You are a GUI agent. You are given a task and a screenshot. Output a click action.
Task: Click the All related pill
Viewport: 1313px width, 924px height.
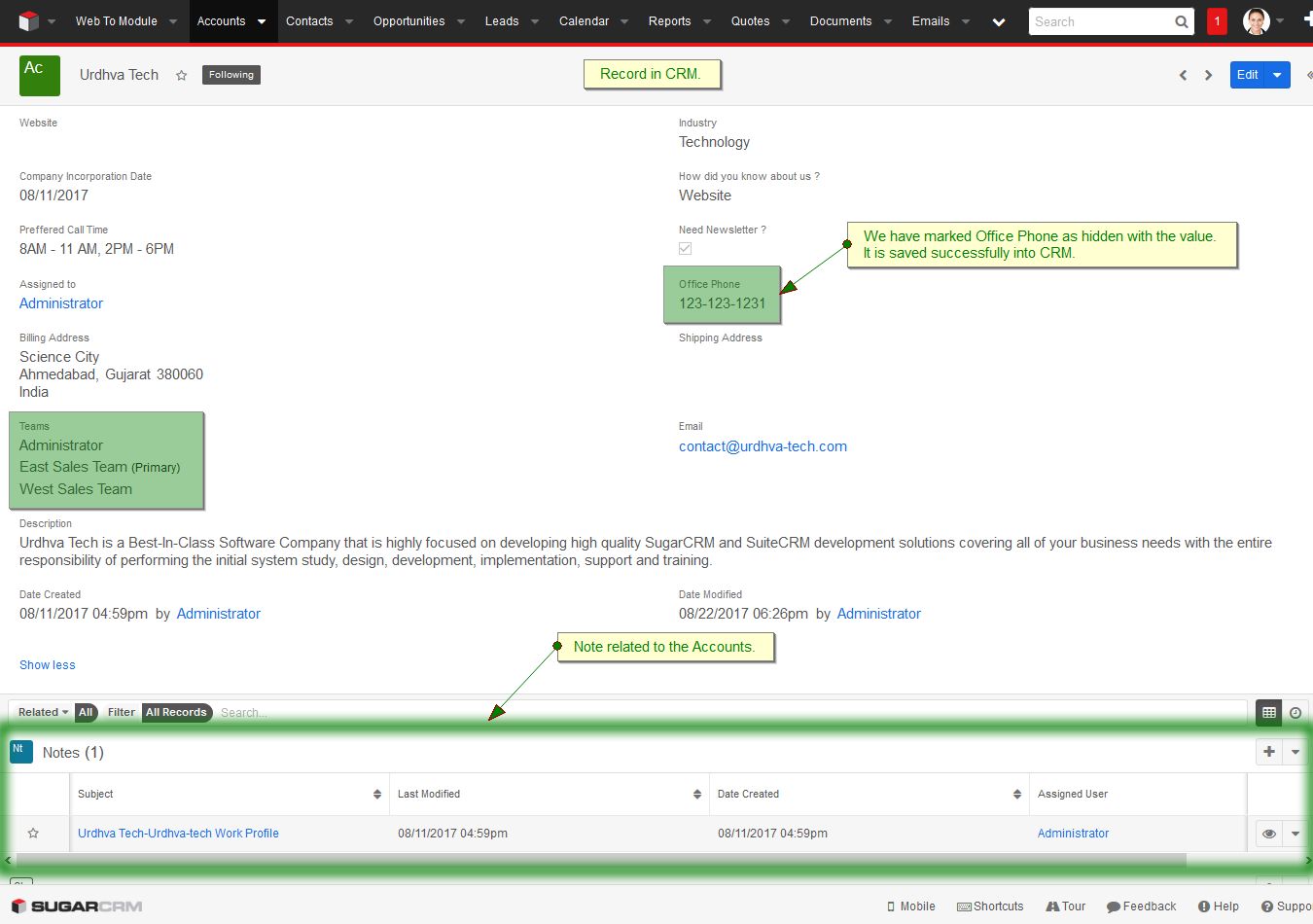coord(86,712)
